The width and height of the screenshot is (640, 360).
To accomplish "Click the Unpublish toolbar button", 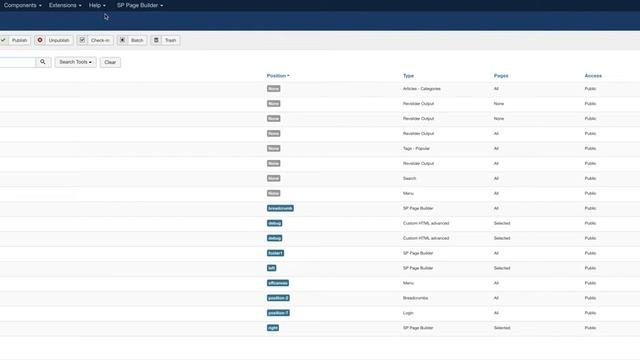I will point(53,40).
